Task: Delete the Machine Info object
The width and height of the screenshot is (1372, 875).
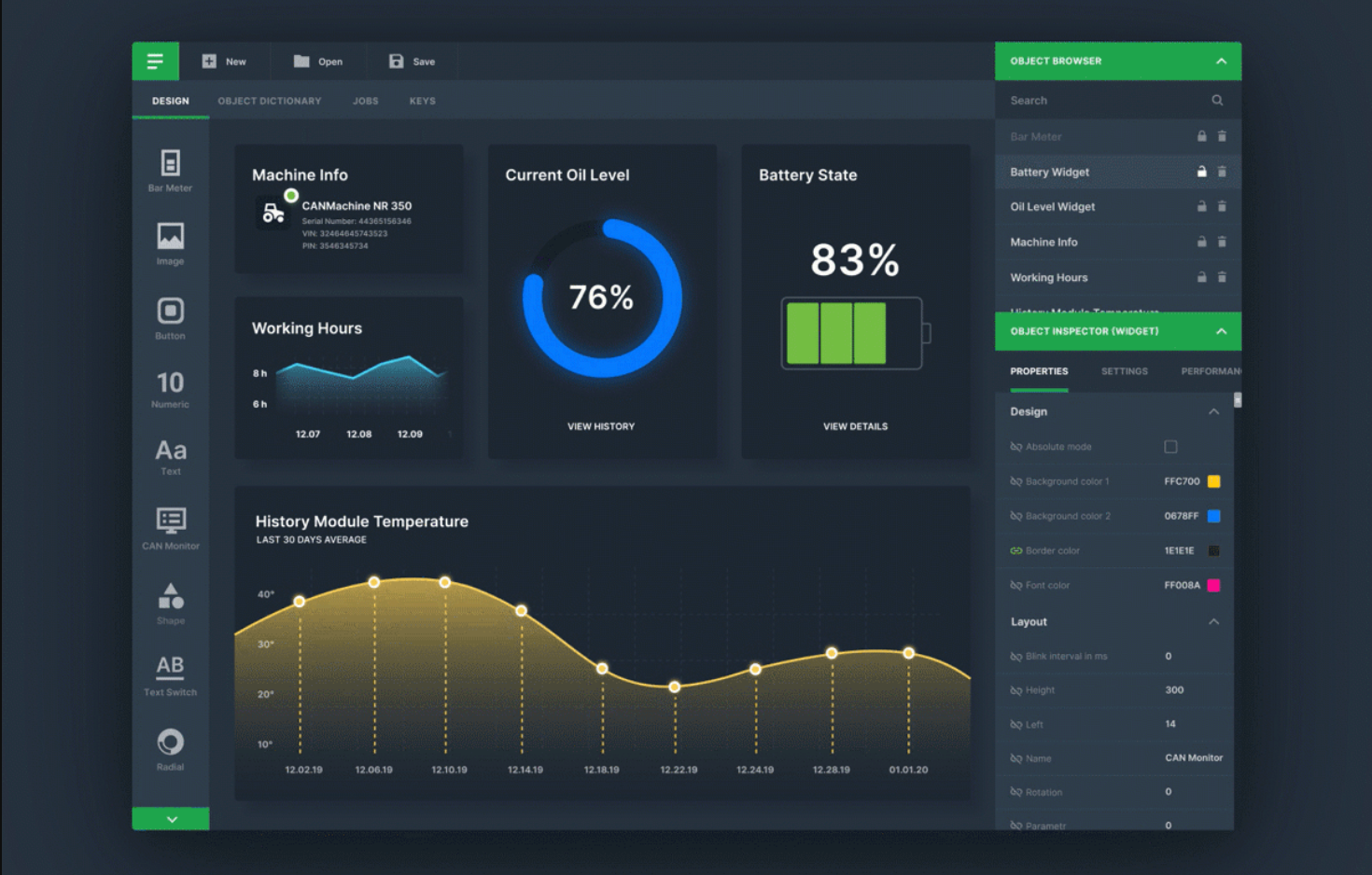Action: point(1222,242)
